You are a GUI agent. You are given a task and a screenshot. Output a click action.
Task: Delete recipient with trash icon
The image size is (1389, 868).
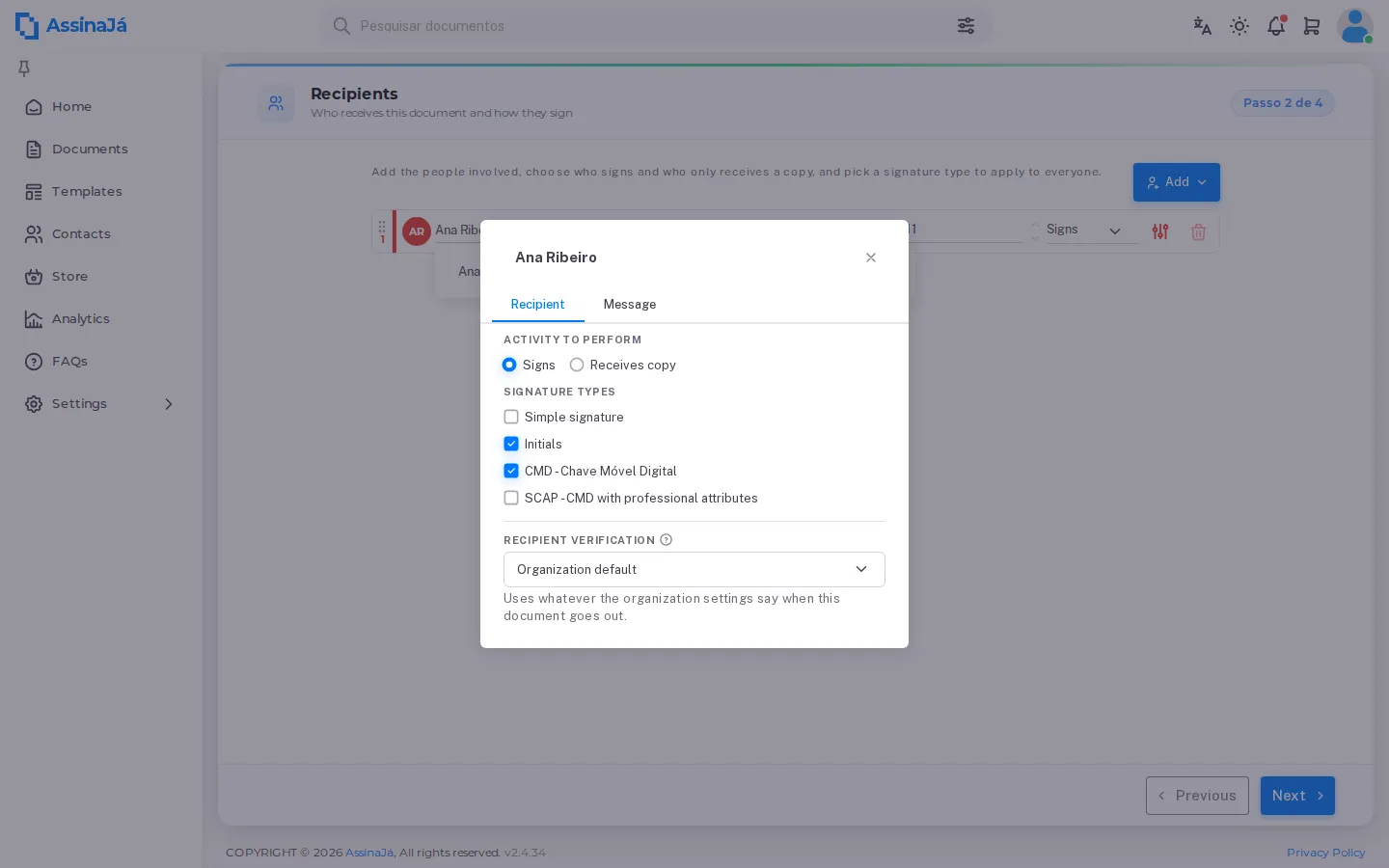(1198, 231)
